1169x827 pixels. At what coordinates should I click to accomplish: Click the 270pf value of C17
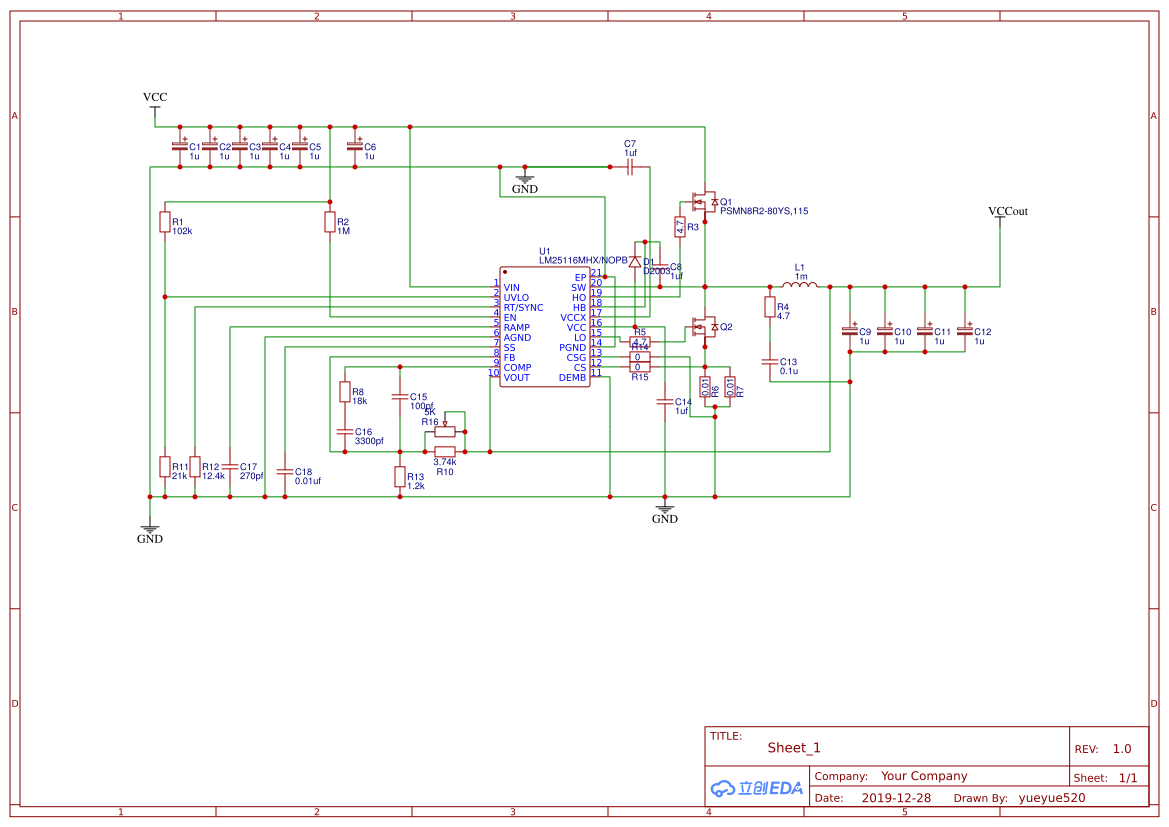[x=252, y=476]
